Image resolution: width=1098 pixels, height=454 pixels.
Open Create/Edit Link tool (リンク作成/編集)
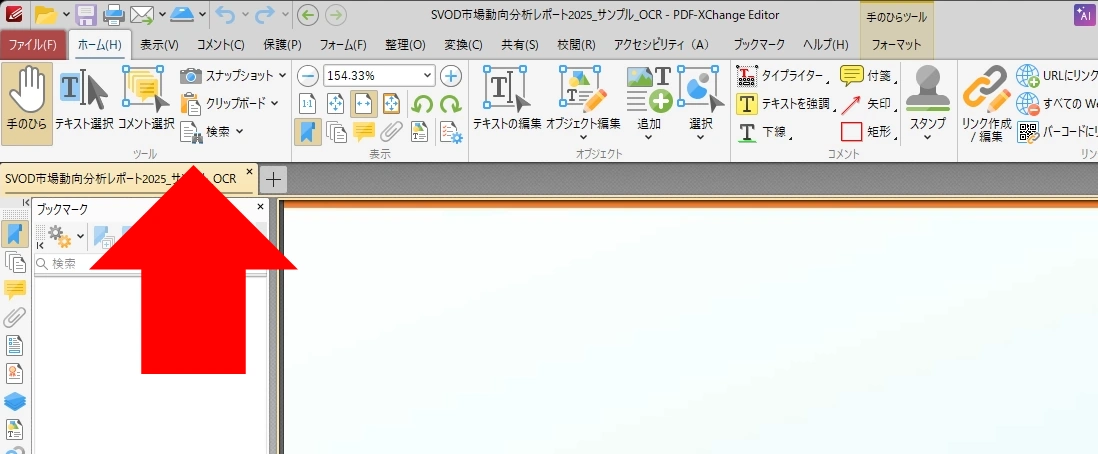coord(986,104)
